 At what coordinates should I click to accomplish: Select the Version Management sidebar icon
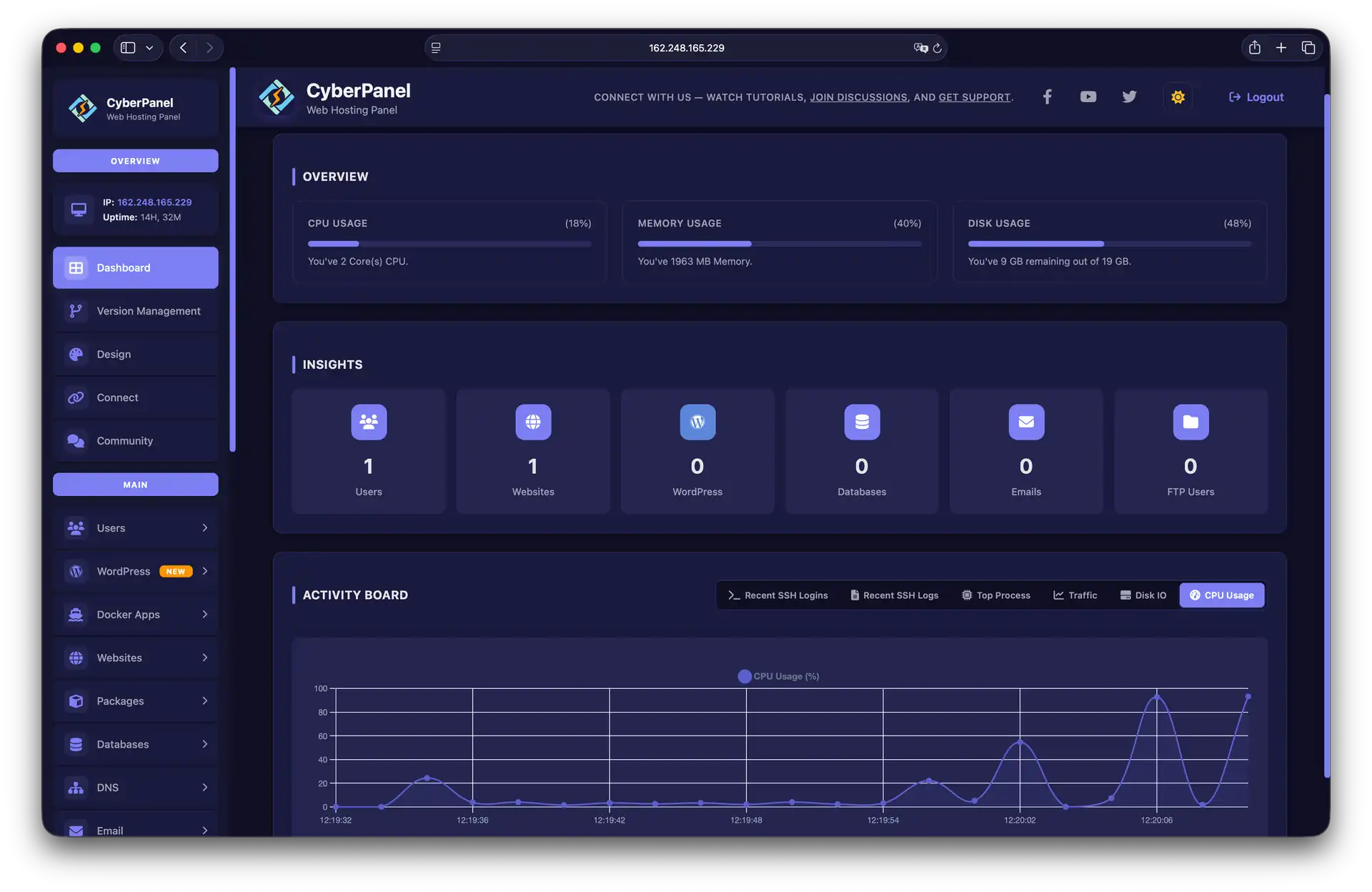76,311
